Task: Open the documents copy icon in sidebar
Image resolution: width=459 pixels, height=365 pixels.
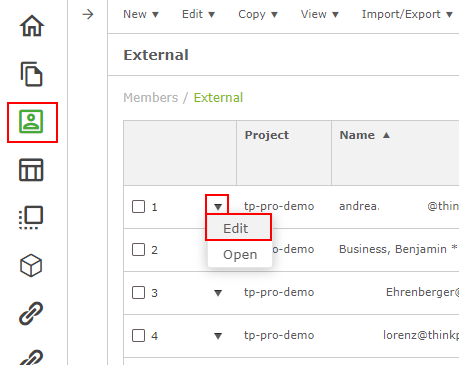Action: (x=32, y=74)
